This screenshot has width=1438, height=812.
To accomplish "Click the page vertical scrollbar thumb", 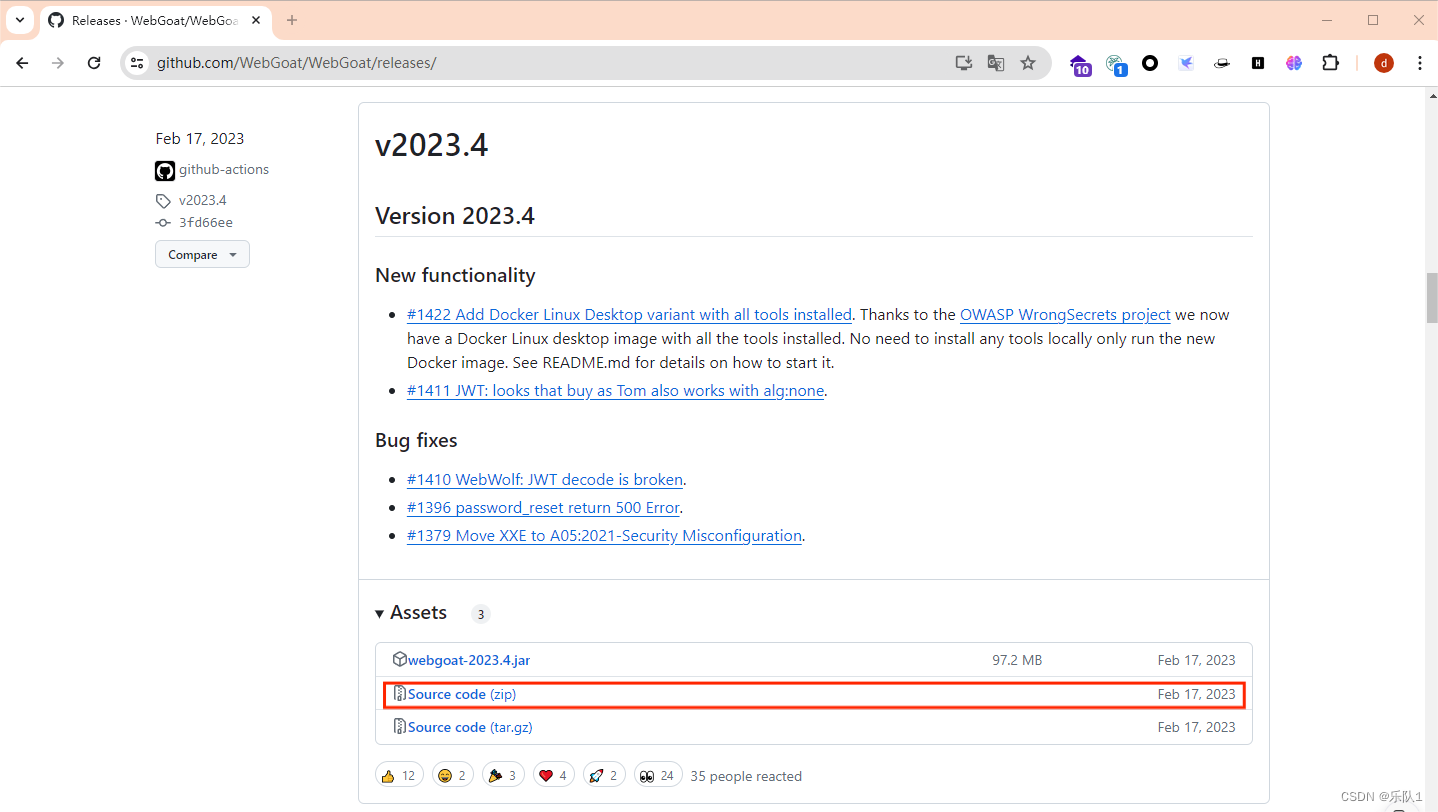I will point(1431,297).
